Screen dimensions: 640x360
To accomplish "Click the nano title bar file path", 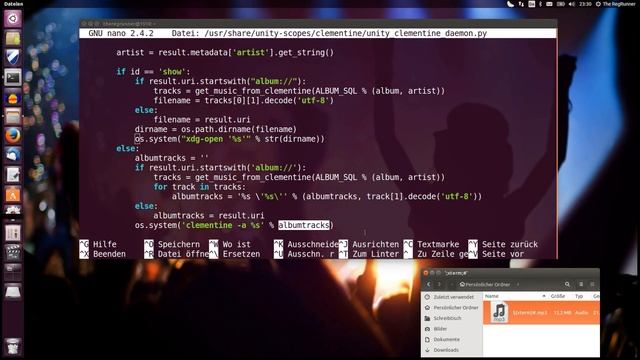I will 345,33.
